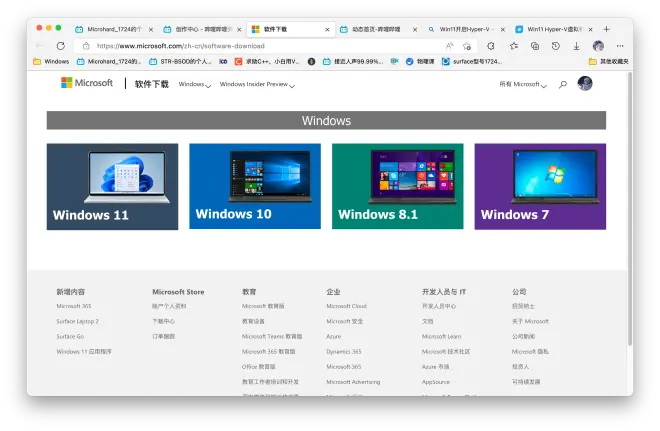Viewport: 660px width, 431px height.
Task: Open Read aloud from the address bar
Action: 449,46
